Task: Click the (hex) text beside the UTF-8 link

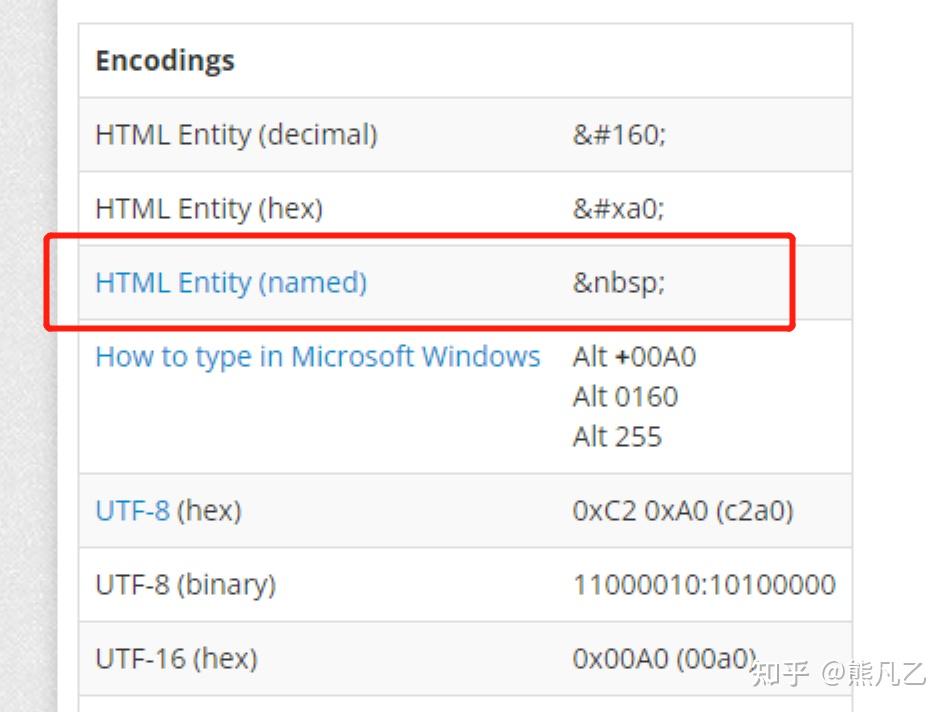Action: pyautogui.click(x=209, y=511)
